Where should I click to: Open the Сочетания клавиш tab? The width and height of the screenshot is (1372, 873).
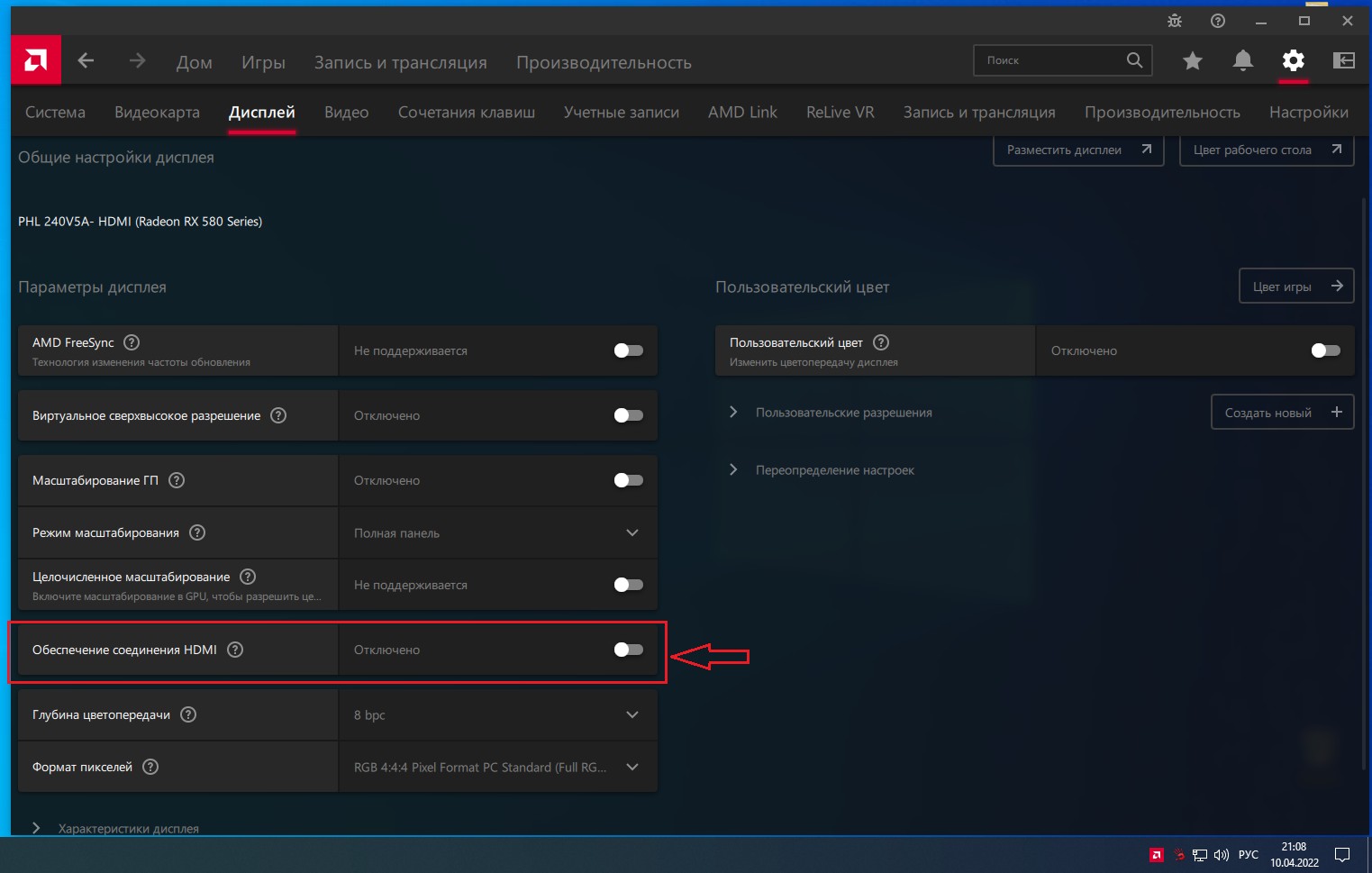click(467, 112)
